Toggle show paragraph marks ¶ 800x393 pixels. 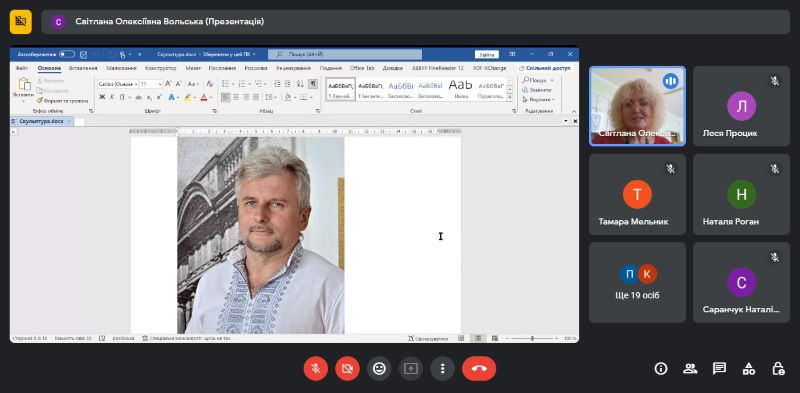click(x=313, y=84)
